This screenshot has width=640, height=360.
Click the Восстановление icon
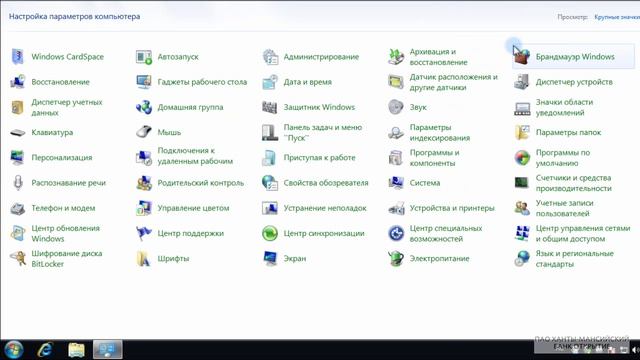click(x=18, y=82)
